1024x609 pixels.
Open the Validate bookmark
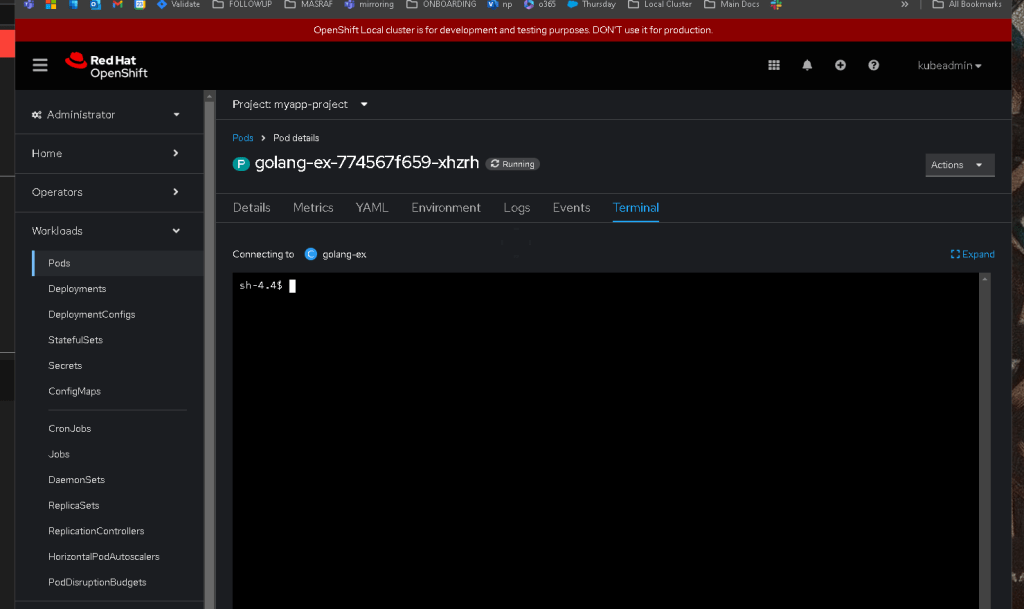click(x=178, y=5)
